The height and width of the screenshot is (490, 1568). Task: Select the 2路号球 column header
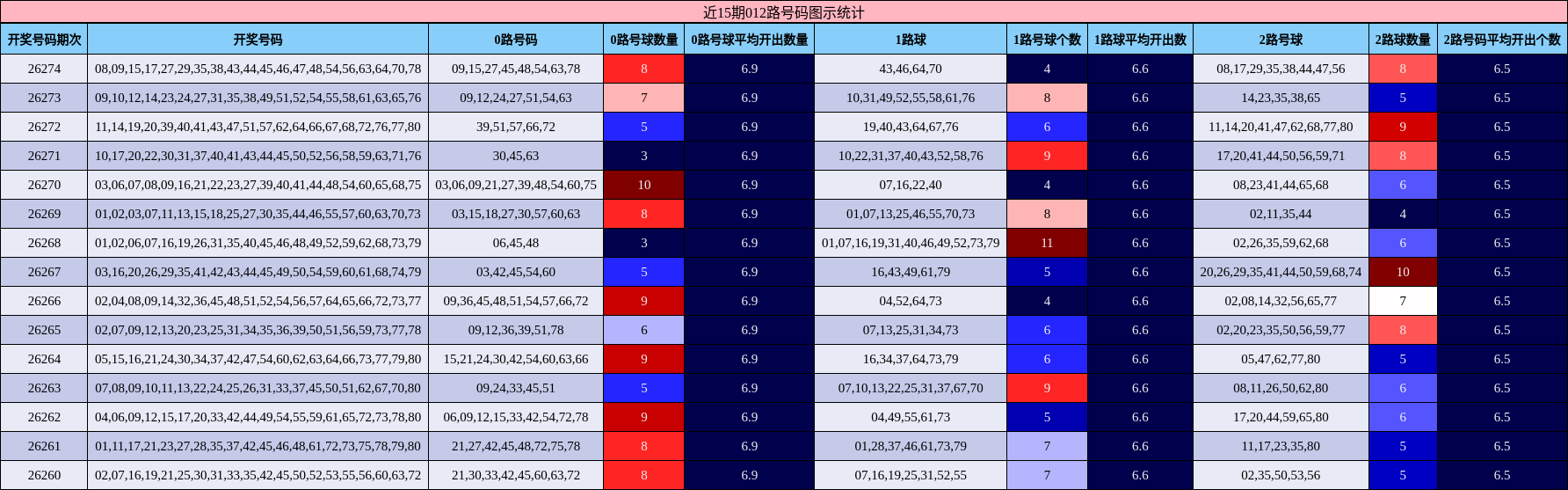1281,40
